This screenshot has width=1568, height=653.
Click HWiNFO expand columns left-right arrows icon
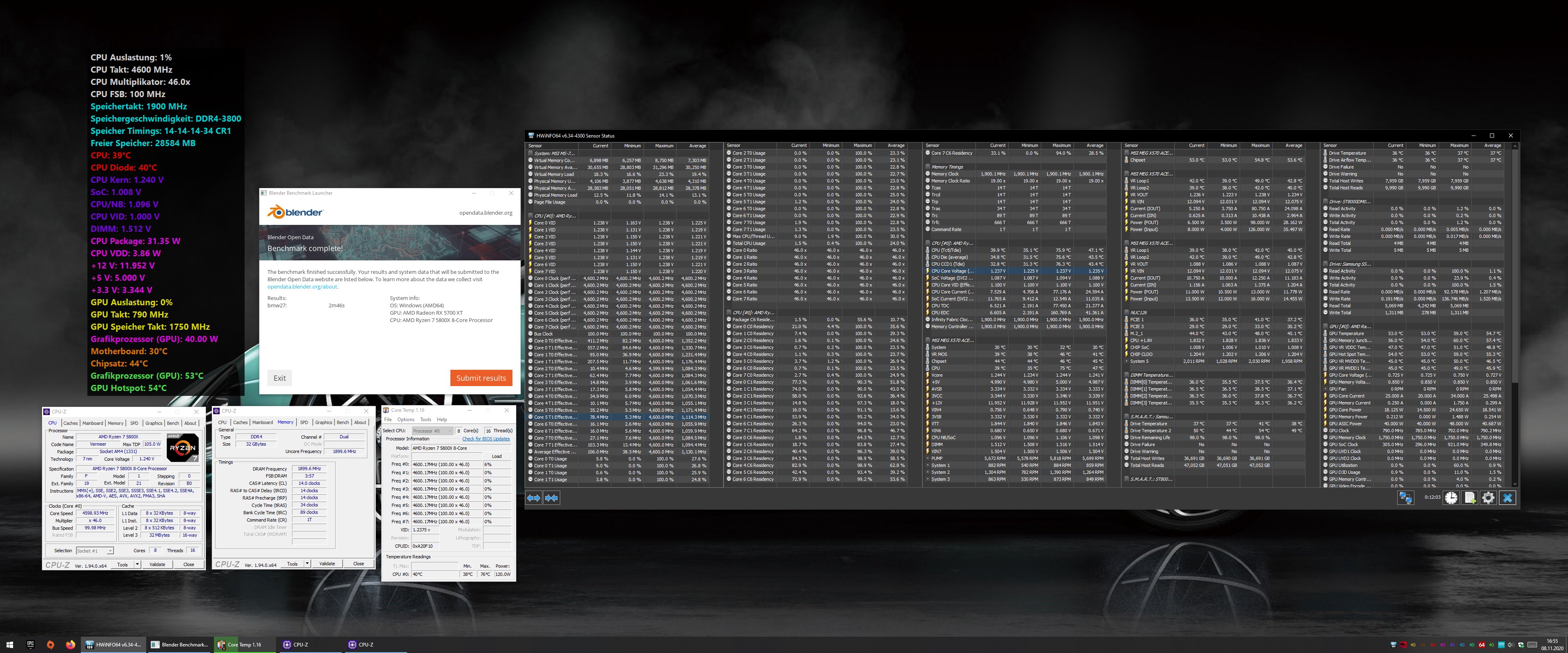click(534, 498)
